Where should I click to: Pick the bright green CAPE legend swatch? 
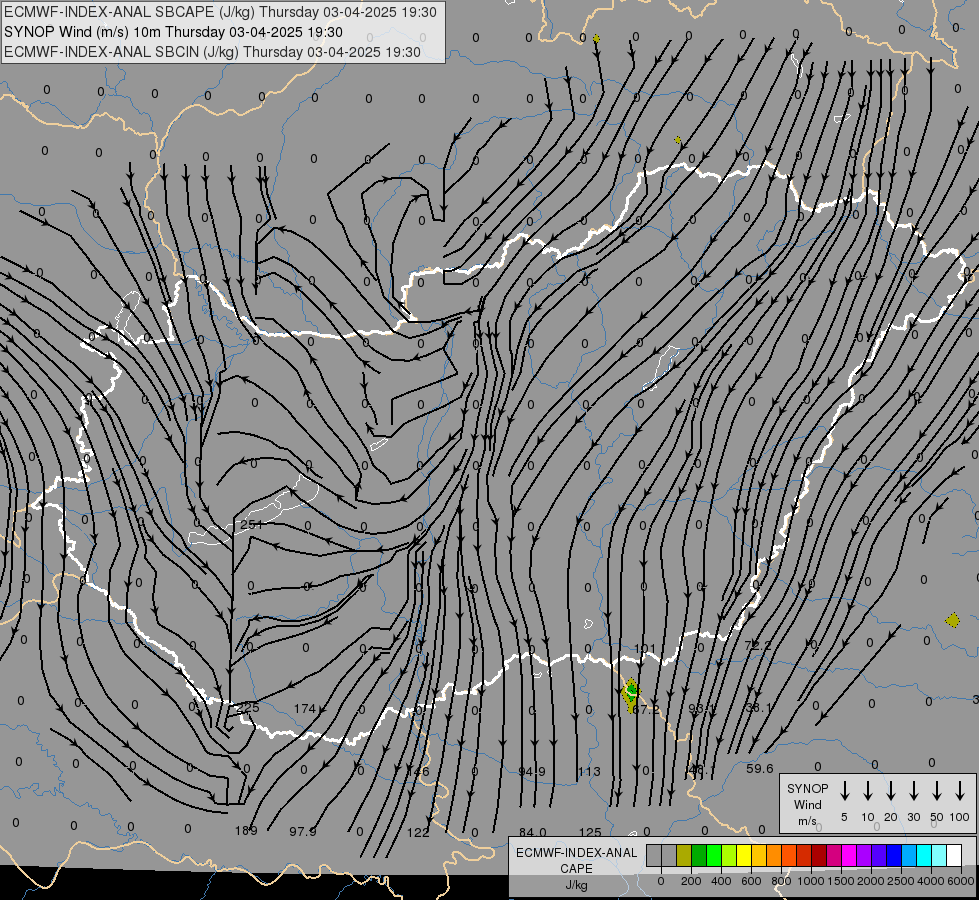coord(714,855)
